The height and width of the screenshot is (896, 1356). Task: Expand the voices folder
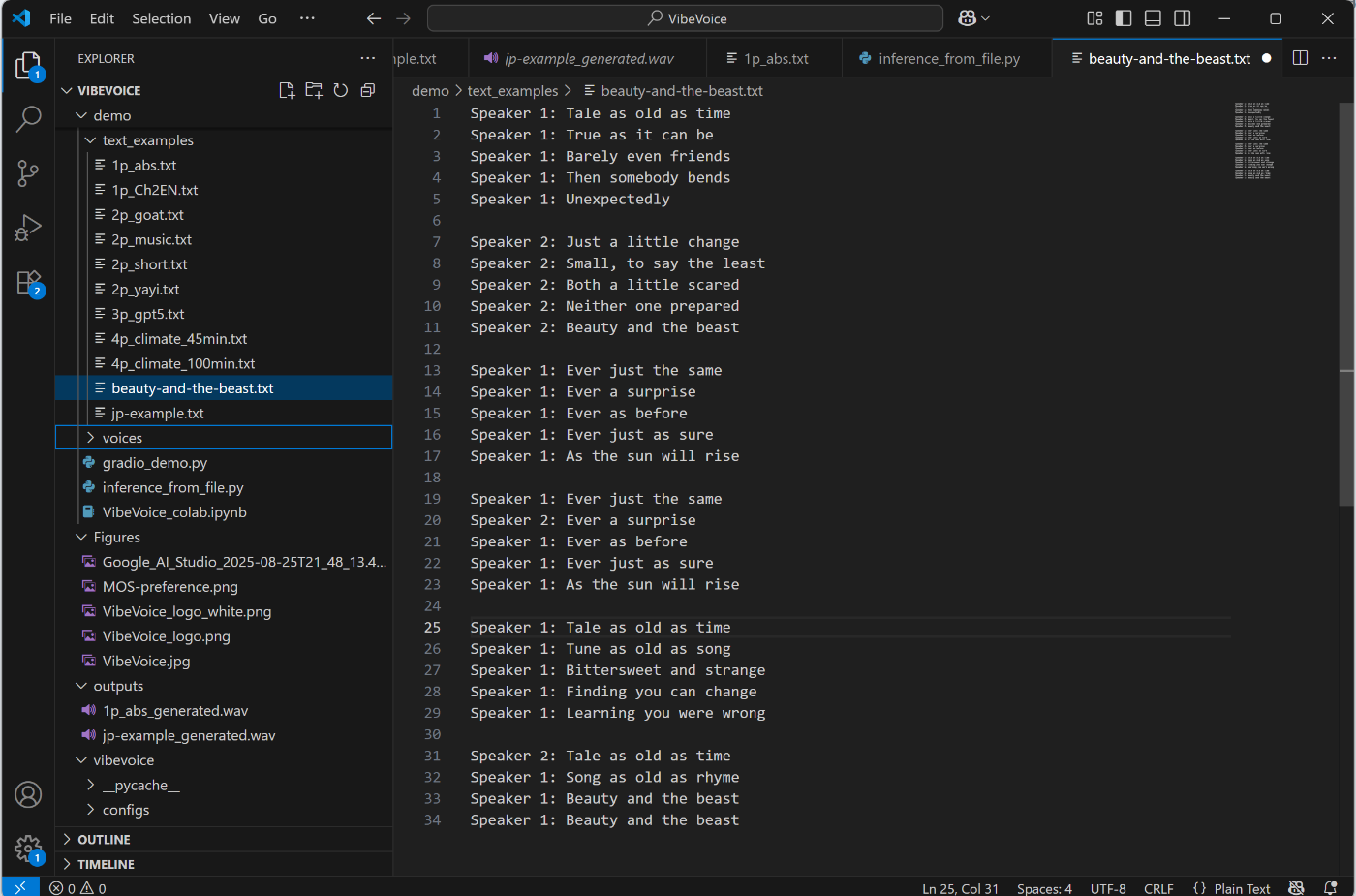[91, 438]
